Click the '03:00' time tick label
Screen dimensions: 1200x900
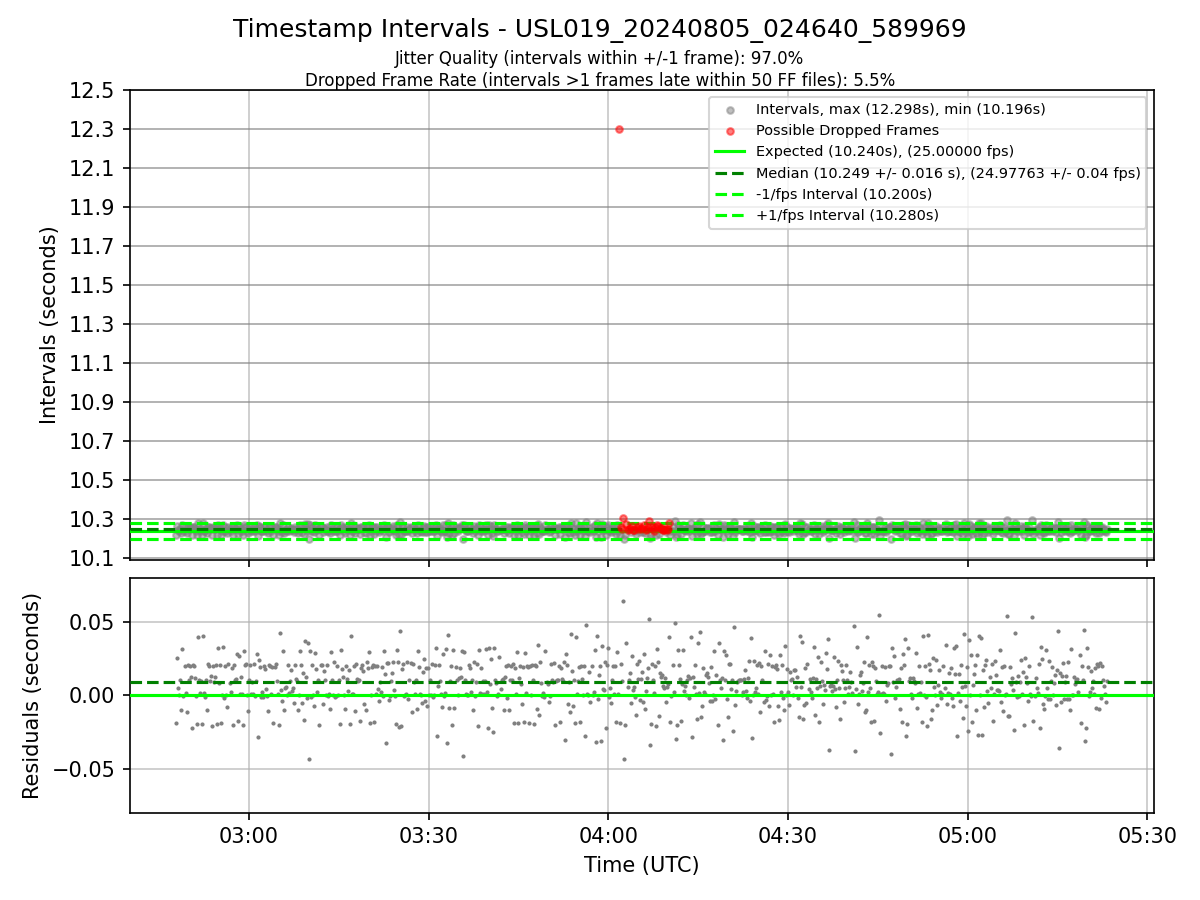pyautogui.click(x=249, y=835)
